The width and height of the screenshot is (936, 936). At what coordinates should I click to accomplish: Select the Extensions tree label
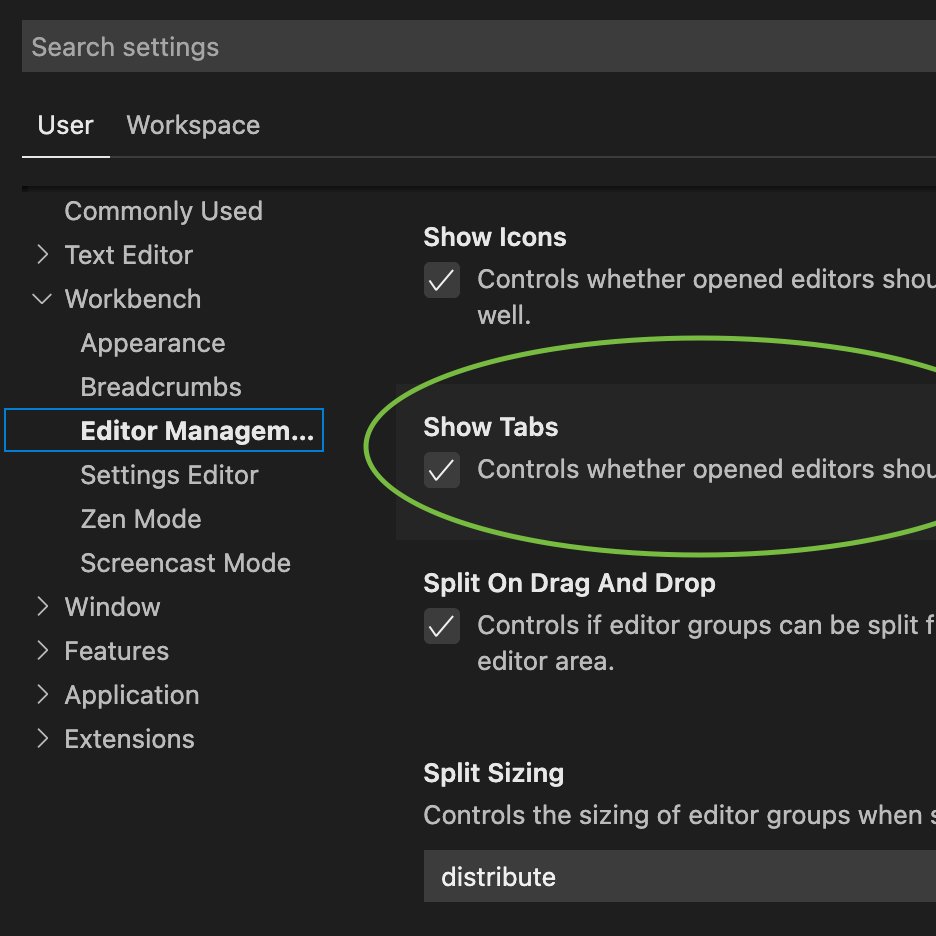(x=130, y=739)
